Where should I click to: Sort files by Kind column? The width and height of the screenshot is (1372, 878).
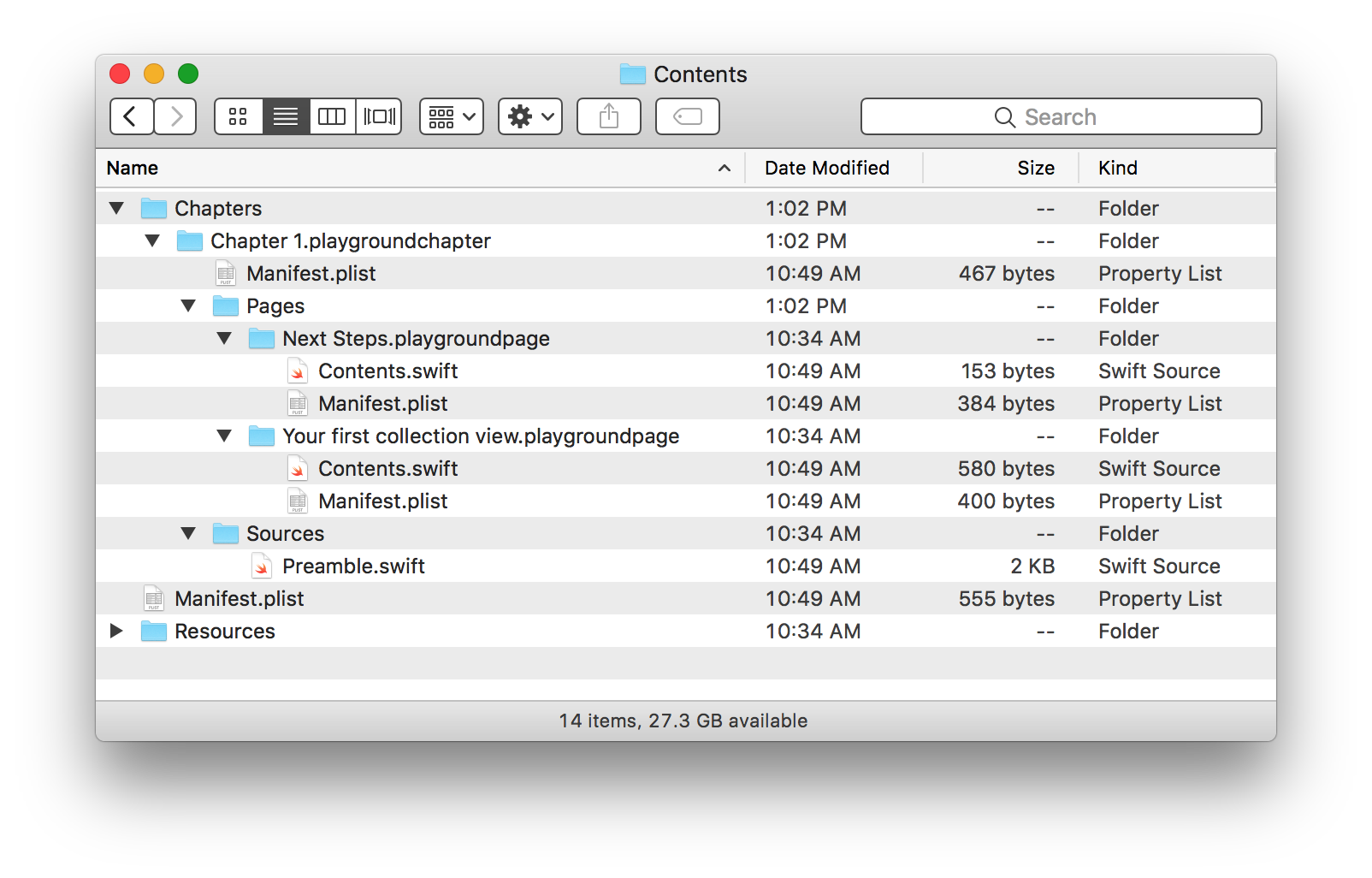(1117, 168)
